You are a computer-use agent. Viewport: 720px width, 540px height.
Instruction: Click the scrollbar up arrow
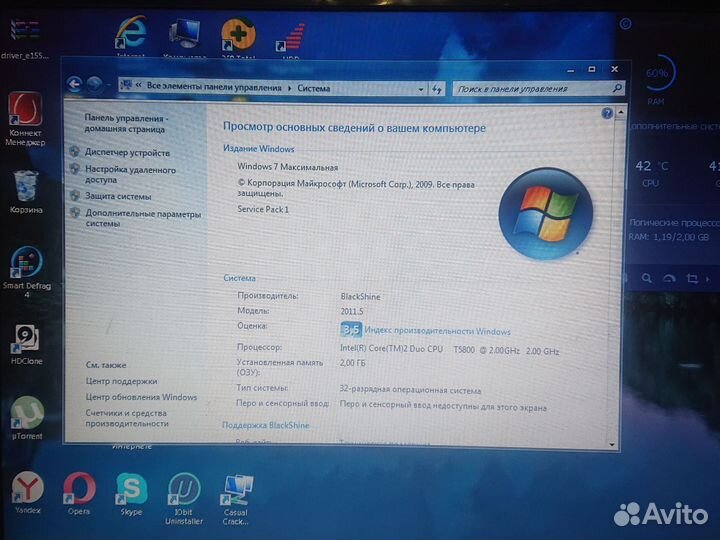click(x=620, y=112)
